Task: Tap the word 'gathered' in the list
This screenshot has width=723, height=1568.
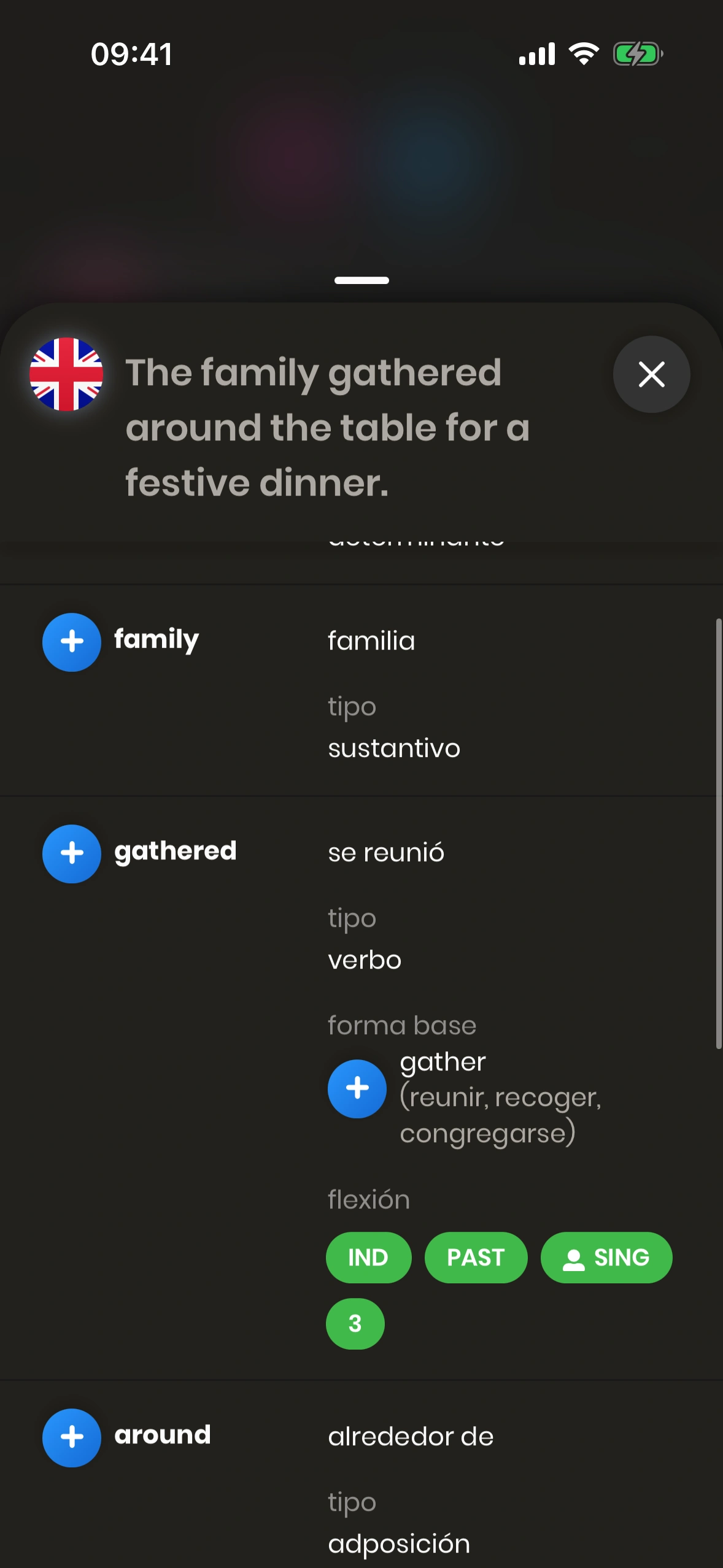Action: 176,851
